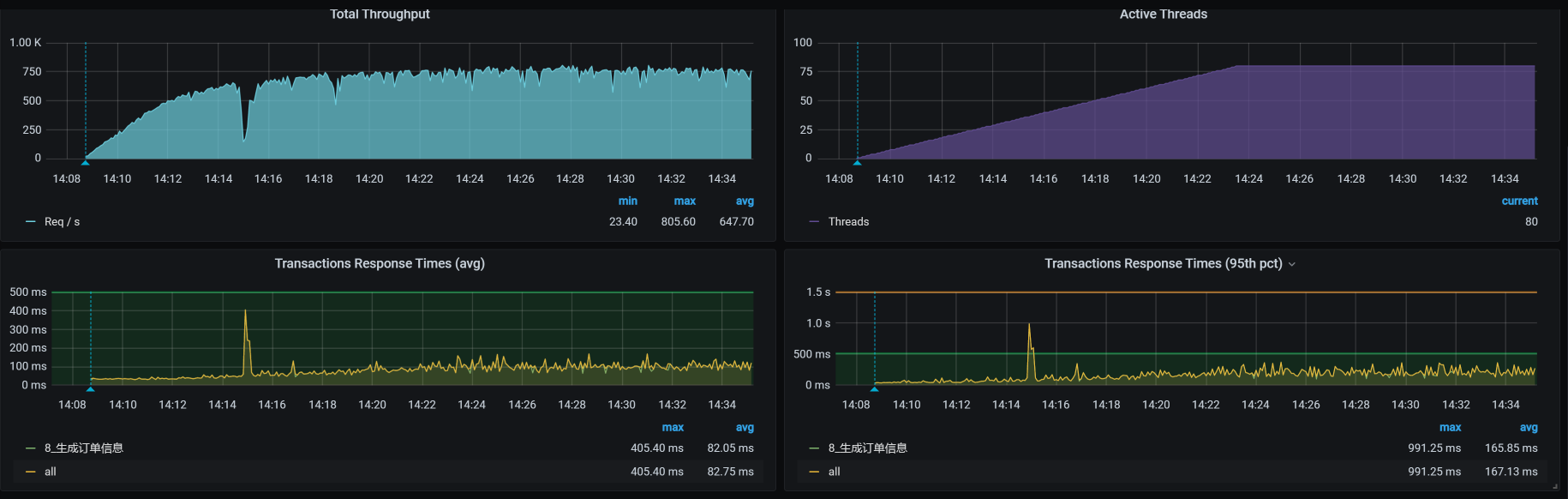Sort Total Throughput legend by min column
Screen dimensions: 1568x499
pyautogui.click(x=627, y=201)
